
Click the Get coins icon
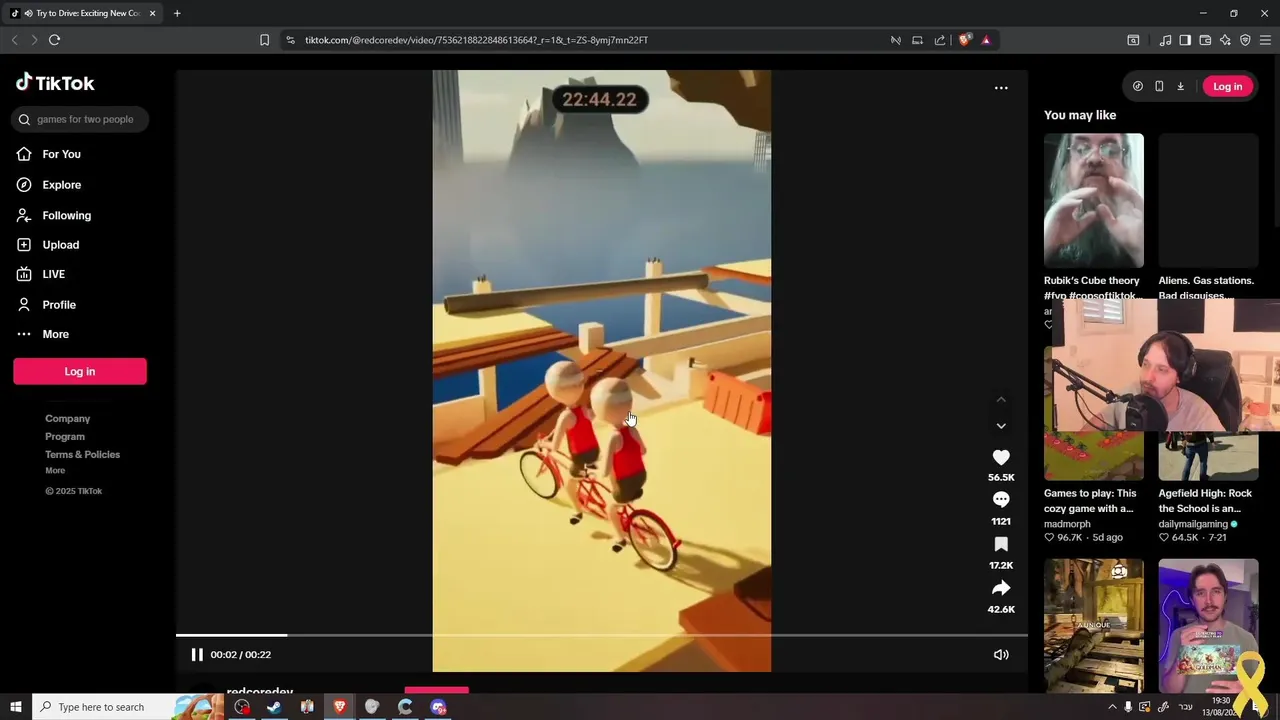click(x=1138, y=87)
